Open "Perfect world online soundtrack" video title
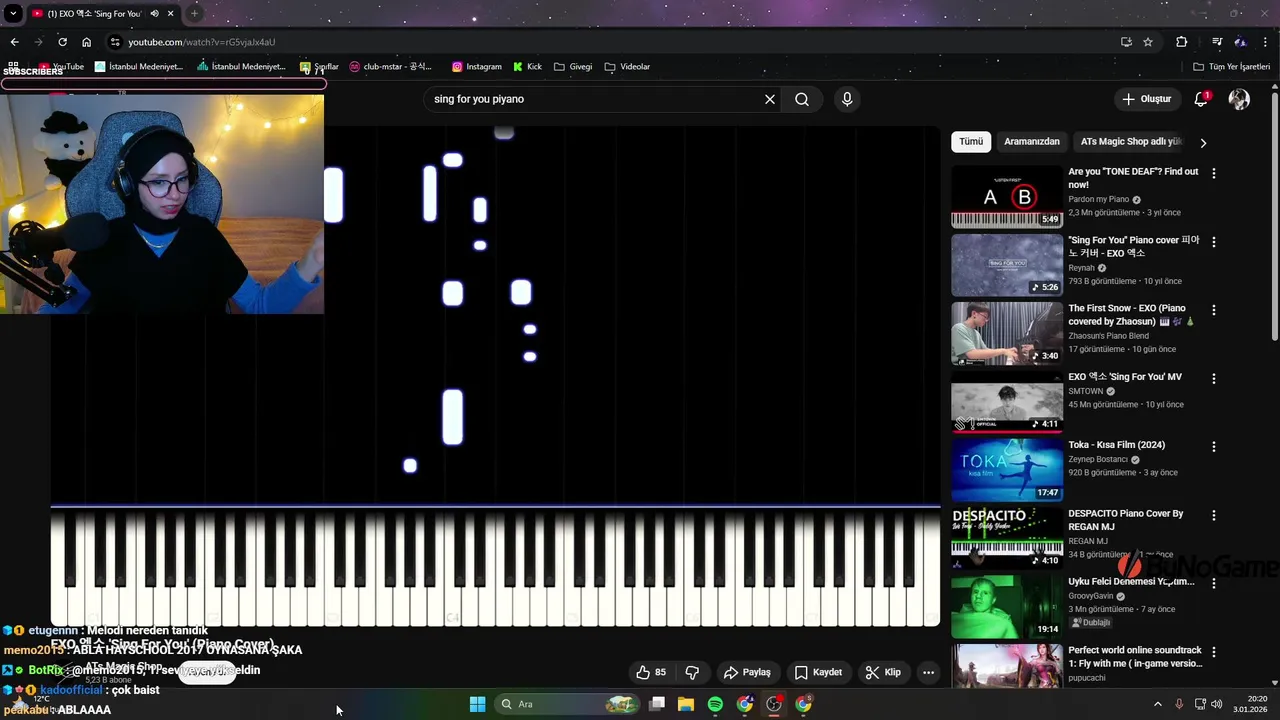This screenshot has width=1280, height=720. [1135, 657]
